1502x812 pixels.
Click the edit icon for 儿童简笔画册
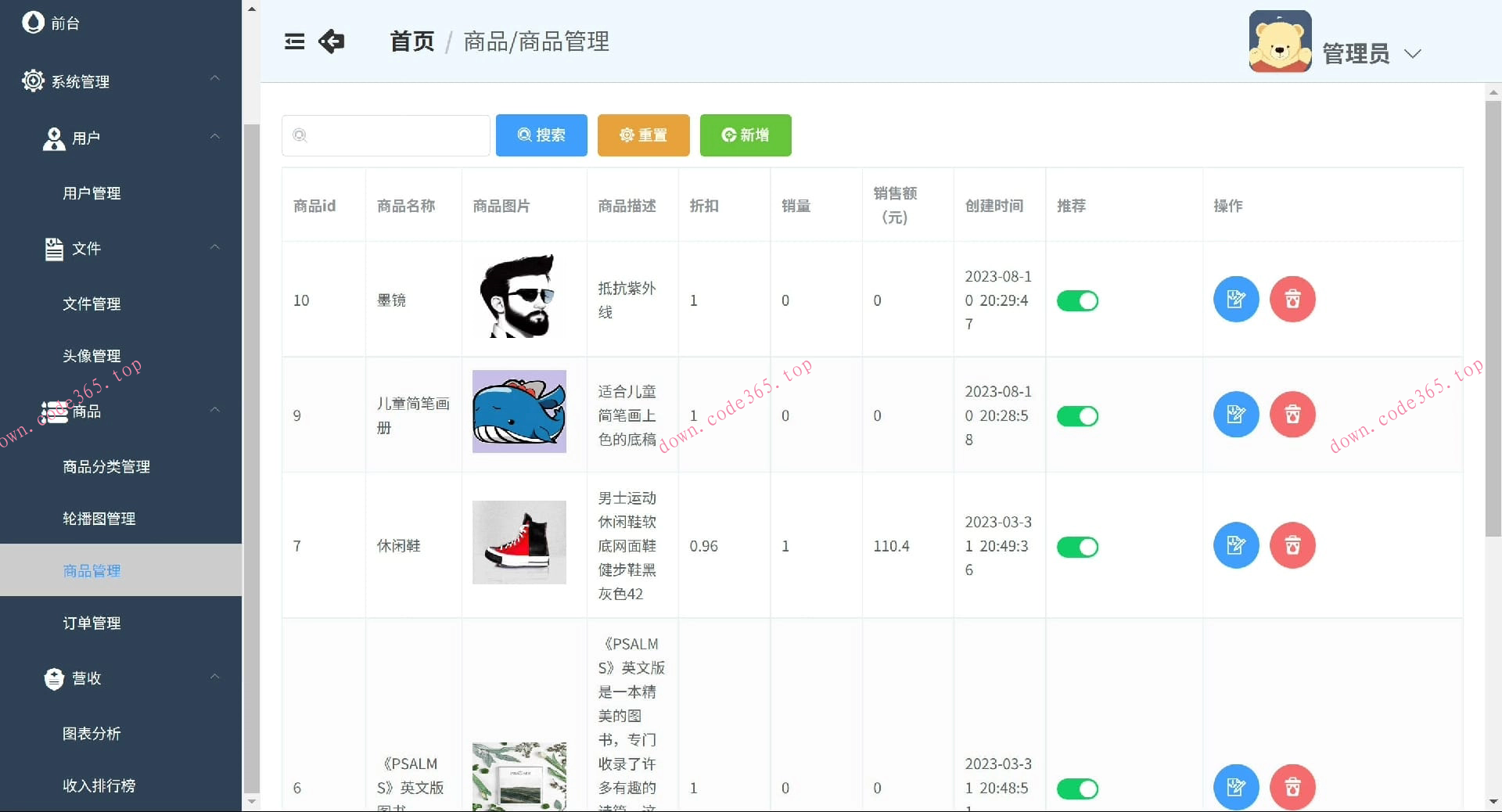pyautogui.click(x=1235, y=415)
